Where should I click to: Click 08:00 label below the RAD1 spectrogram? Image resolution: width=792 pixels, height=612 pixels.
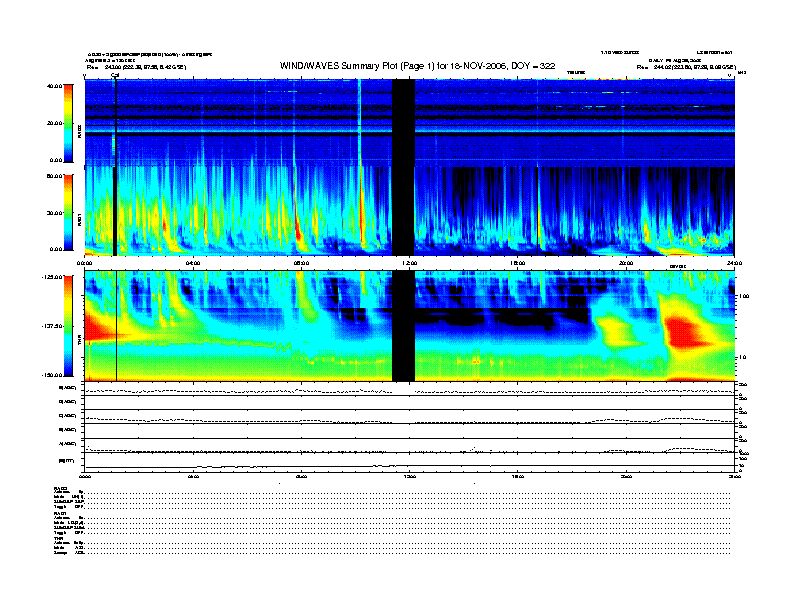tap(301, 263)
